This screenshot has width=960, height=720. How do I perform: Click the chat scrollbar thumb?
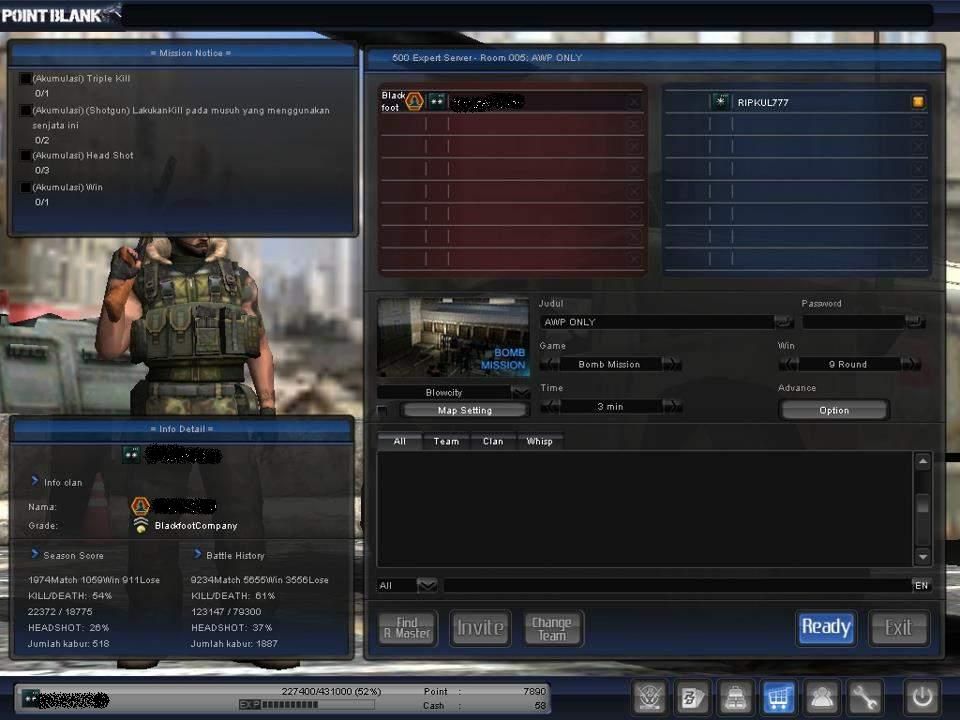point(923,505)
